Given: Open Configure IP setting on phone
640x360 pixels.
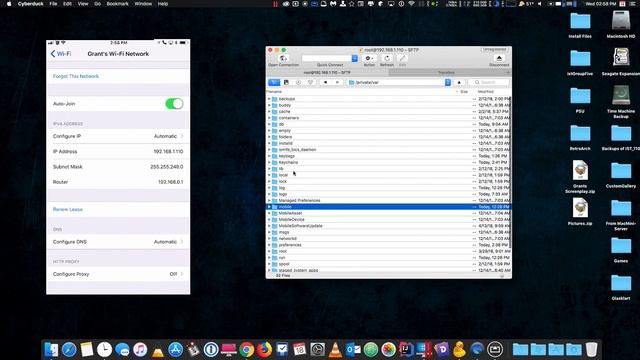Looking at the screenshot, I should (x=118, y=136).
